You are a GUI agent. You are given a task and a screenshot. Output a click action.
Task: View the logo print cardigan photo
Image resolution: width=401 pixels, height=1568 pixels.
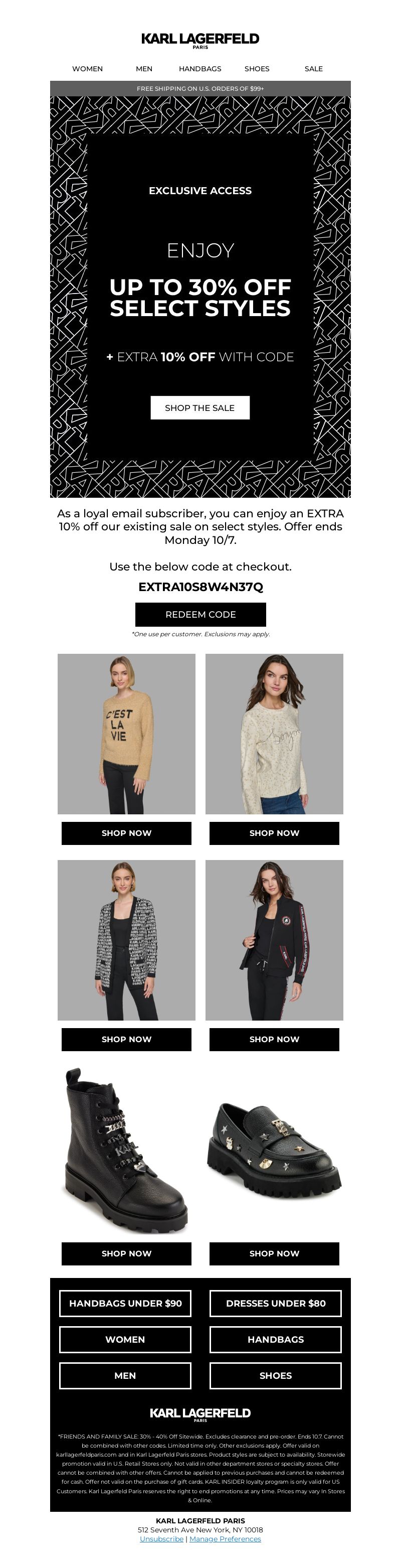pyautogui.click(x=127, y=940)
